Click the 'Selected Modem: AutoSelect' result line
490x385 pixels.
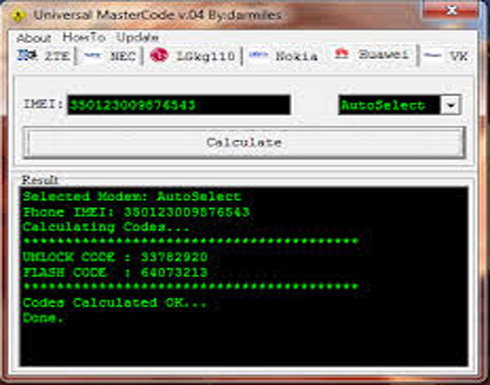click(132, 196)
